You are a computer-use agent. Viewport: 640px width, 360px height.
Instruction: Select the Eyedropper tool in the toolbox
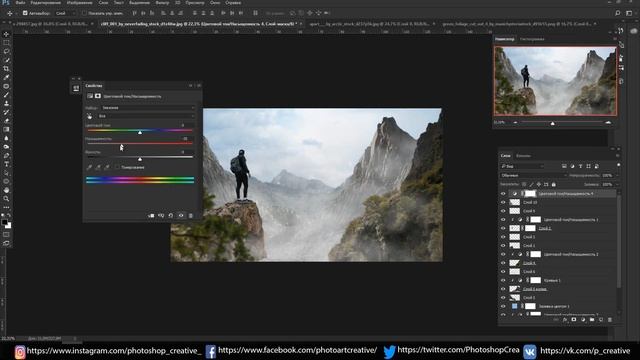(6, 78)
